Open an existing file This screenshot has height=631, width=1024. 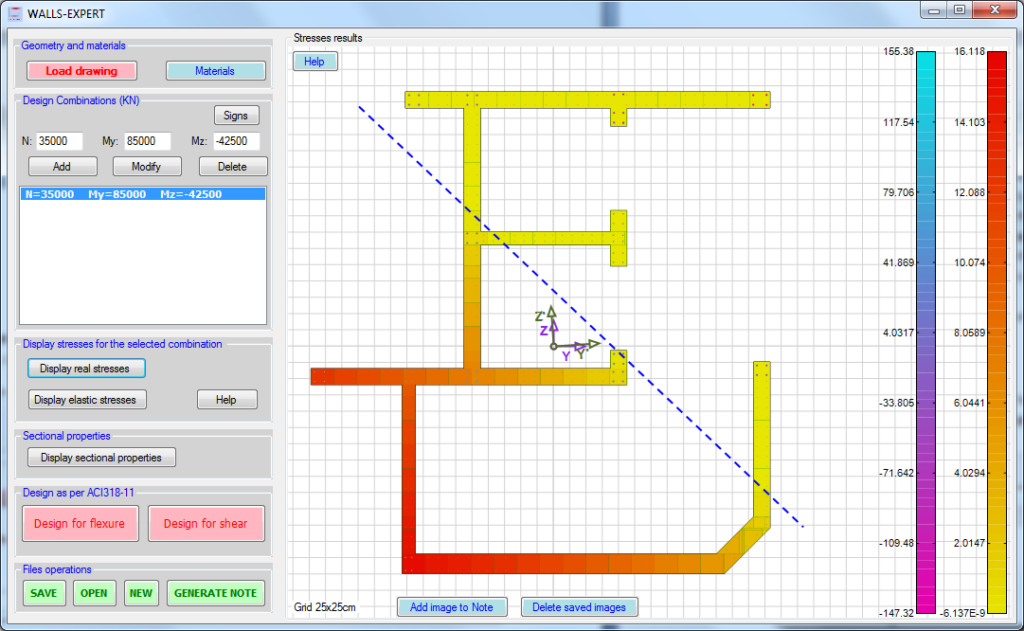94,593
